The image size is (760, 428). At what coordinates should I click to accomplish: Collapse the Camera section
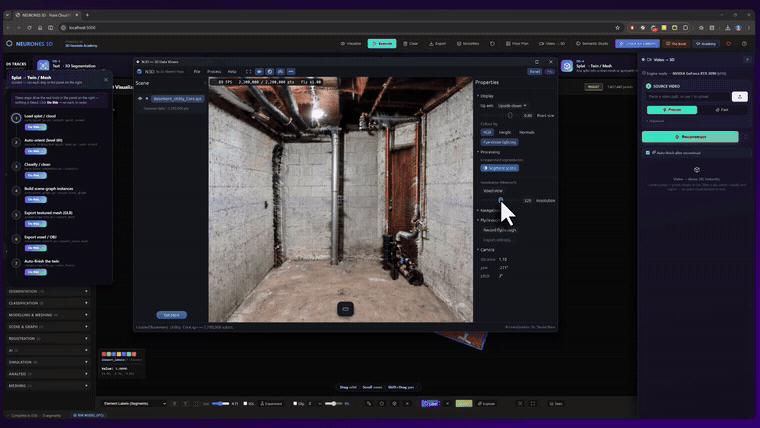coord(486,250)
